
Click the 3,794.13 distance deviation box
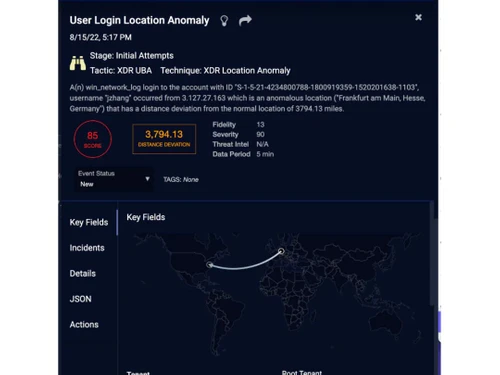pos(164,139)
